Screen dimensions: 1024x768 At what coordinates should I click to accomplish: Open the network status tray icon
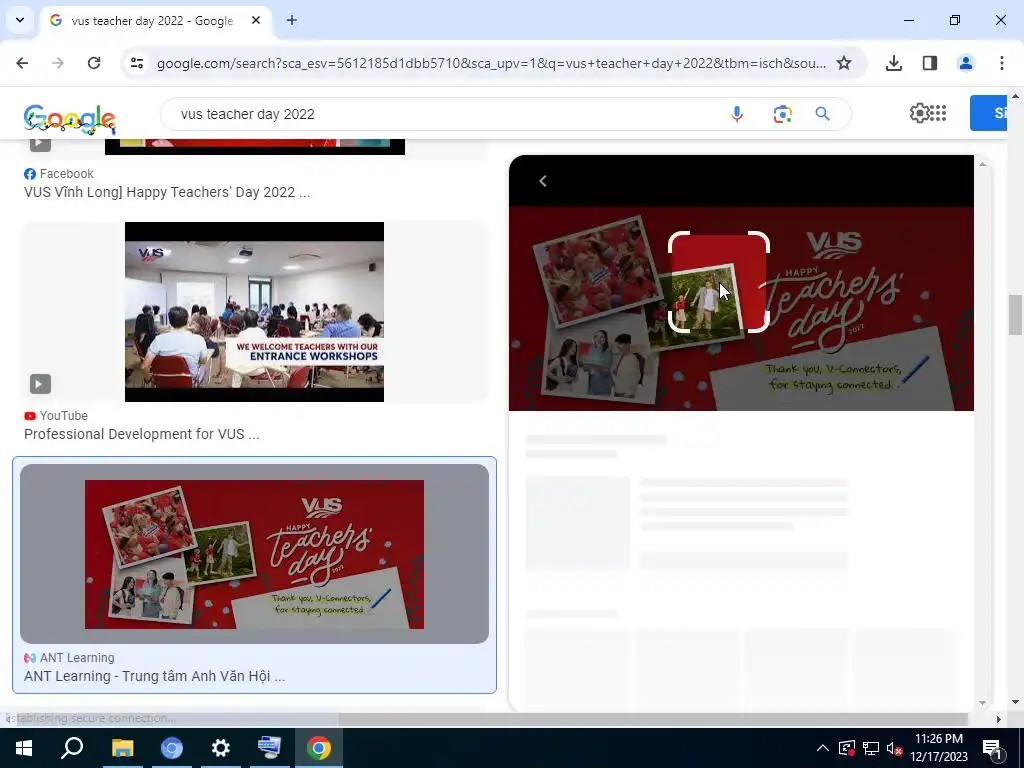click(x=871, y=748)
